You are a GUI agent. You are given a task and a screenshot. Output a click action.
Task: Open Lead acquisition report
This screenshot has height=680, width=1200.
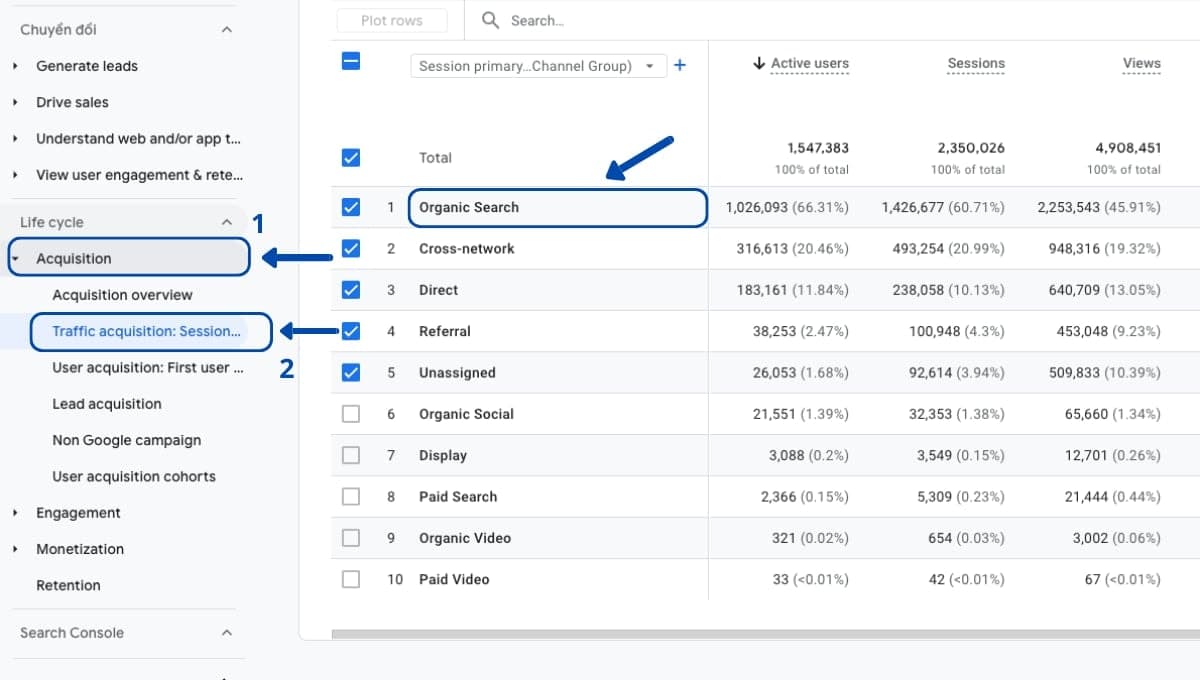107,404
